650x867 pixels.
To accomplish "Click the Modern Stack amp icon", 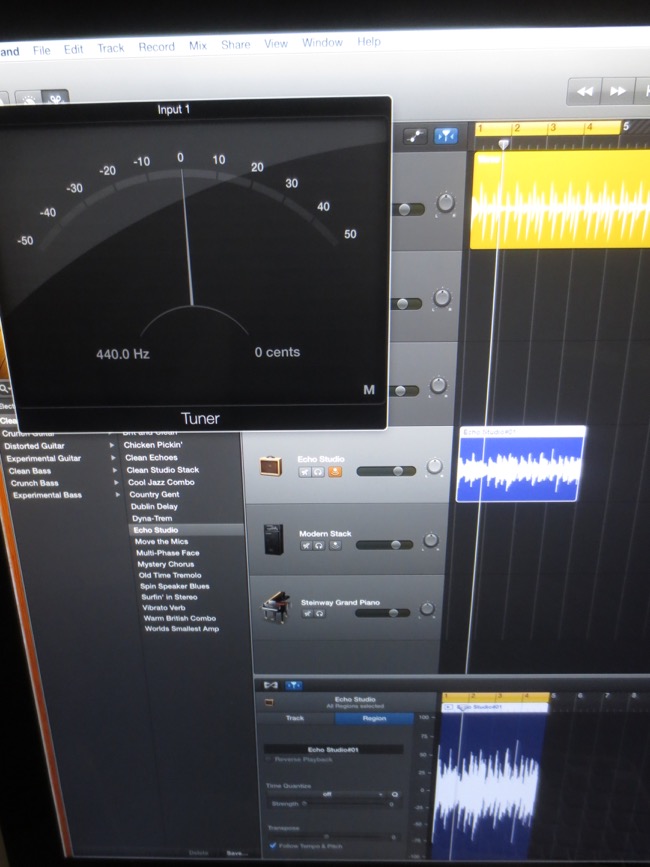I will coord(274,539).
